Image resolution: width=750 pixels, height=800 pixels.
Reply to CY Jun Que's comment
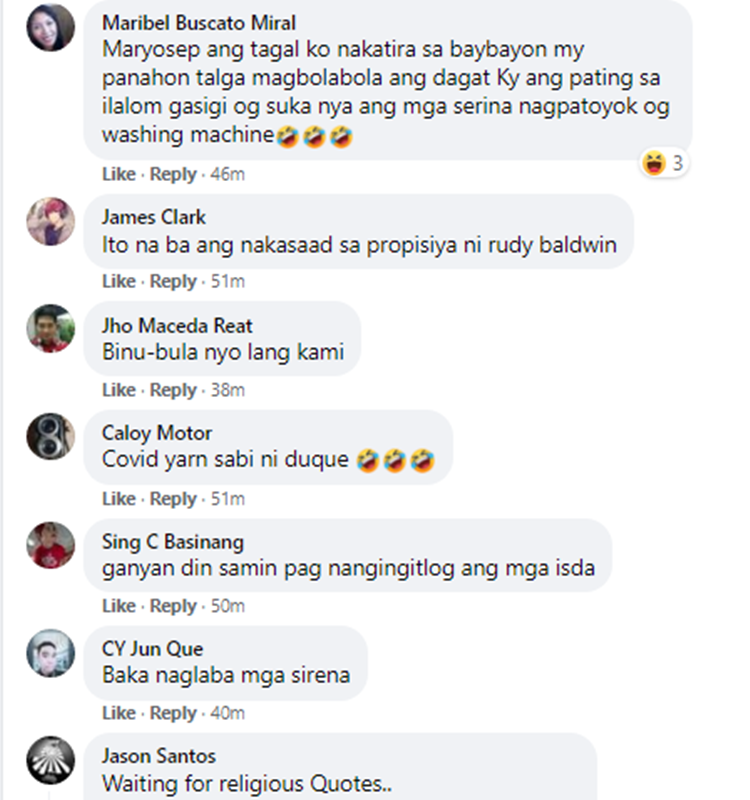click(173, 713)
